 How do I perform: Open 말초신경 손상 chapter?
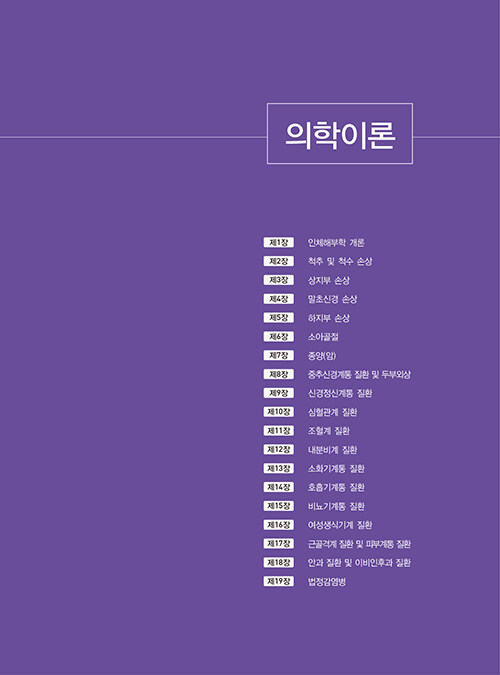coord(332,299)
